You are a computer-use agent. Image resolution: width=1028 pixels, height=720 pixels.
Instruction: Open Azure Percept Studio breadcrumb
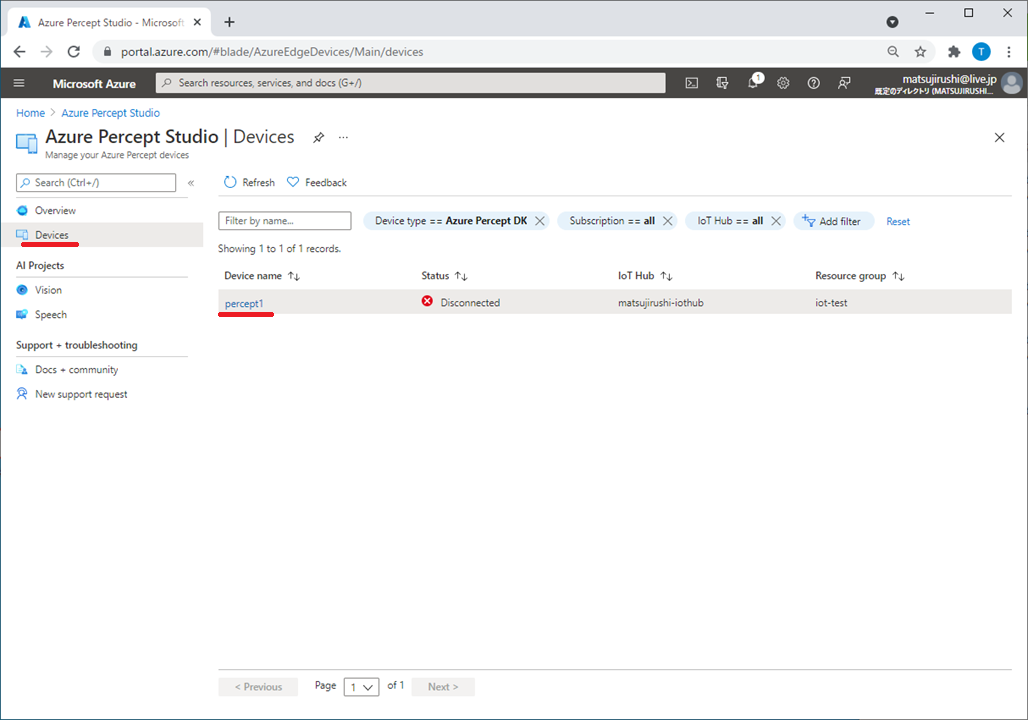pos(111,113)
